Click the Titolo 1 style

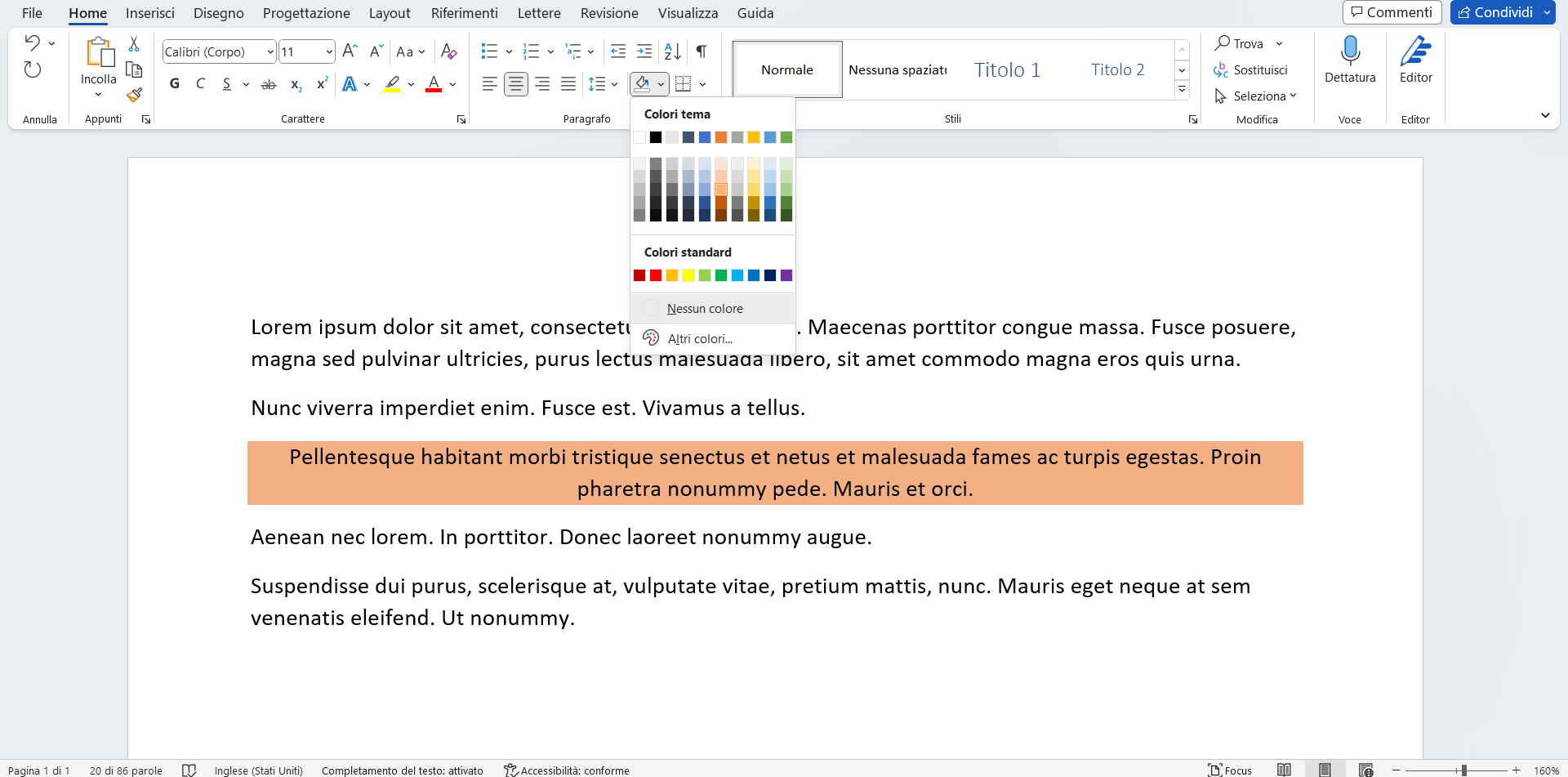click(x=1006, y=69)
